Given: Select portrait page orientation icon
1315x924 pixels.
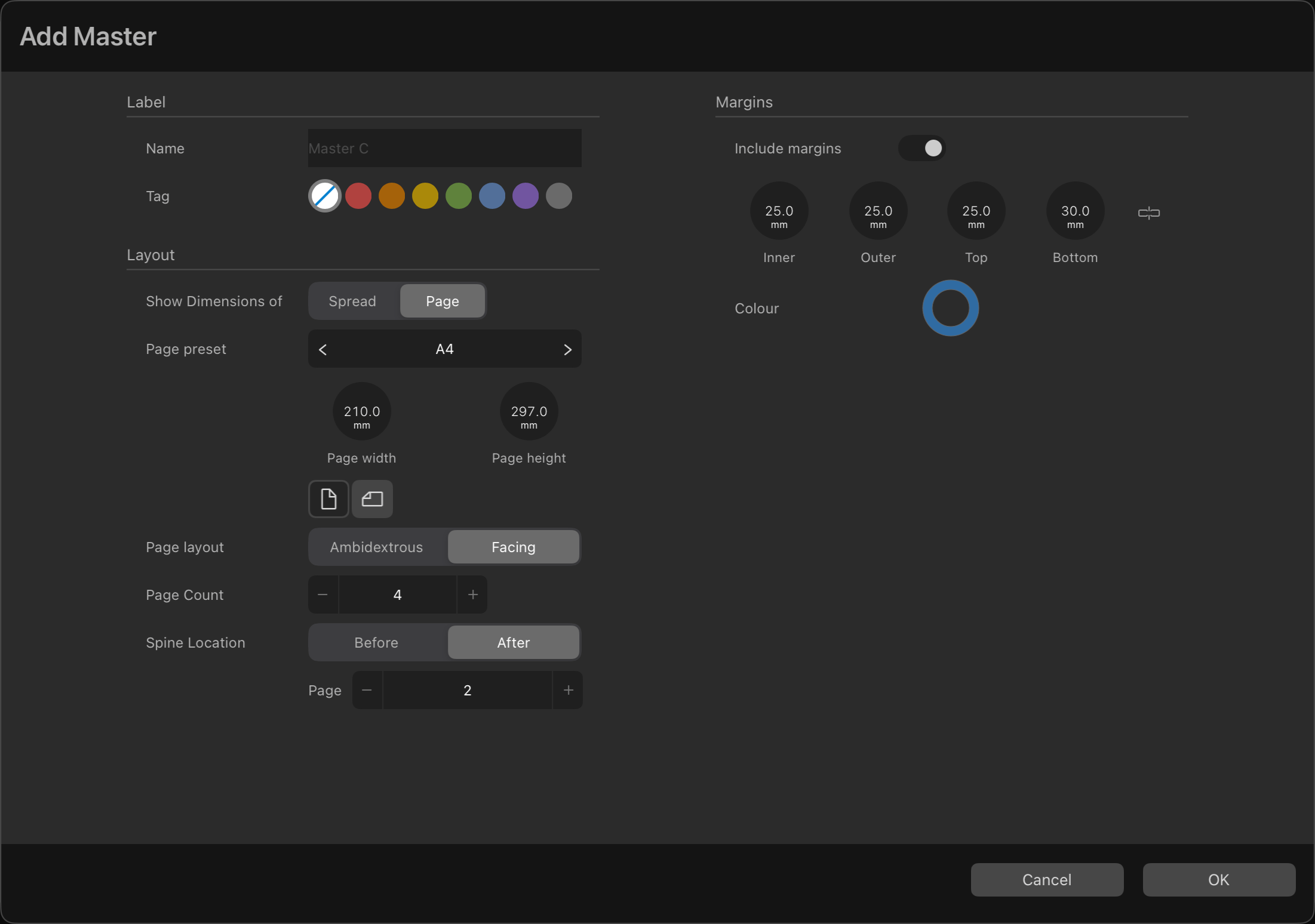Looking at the screenshot, I should (x=328, y=499).
